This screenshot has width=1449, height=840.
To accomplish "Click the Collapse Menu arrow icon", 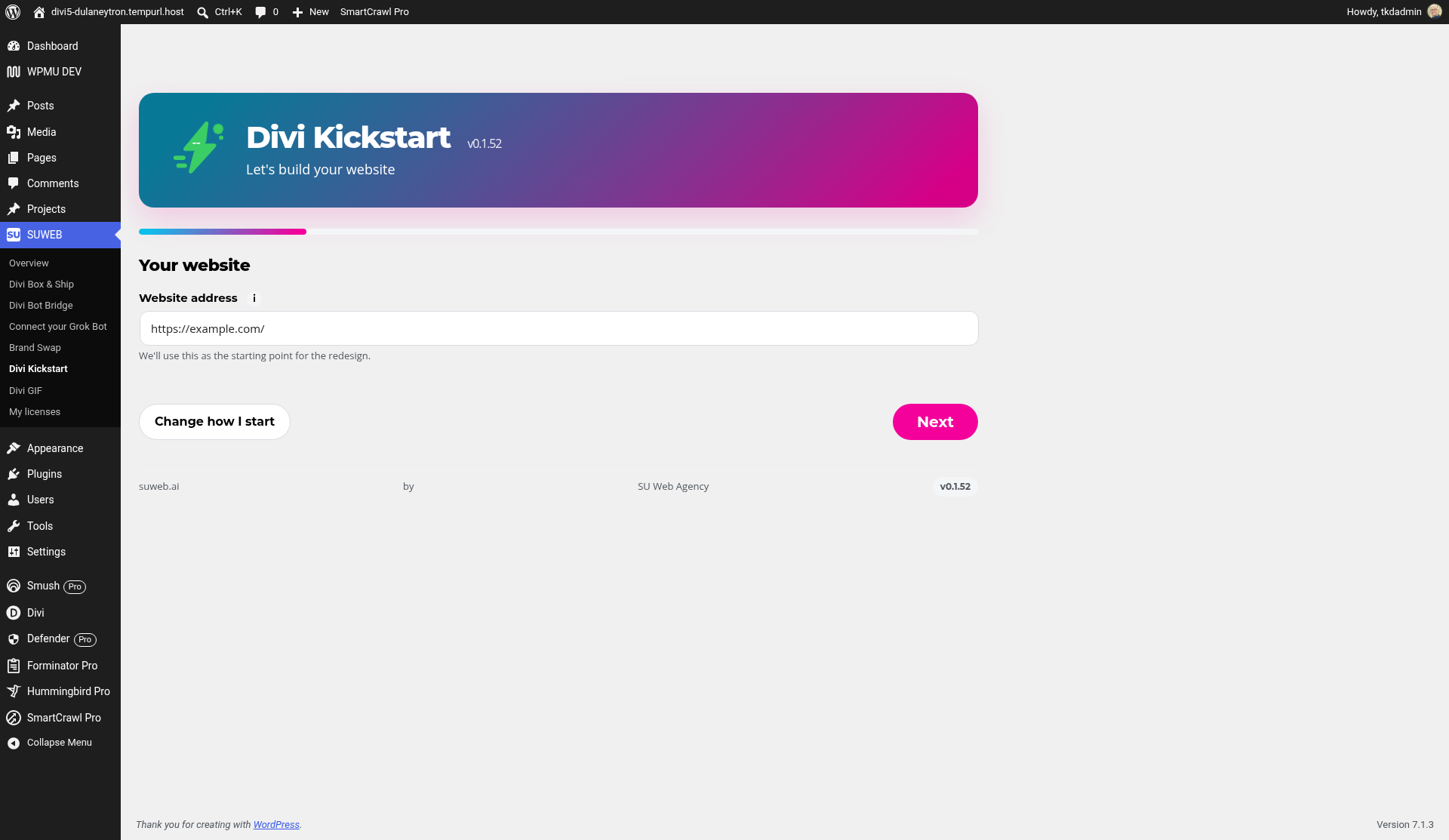I will (x=14, y=743).
